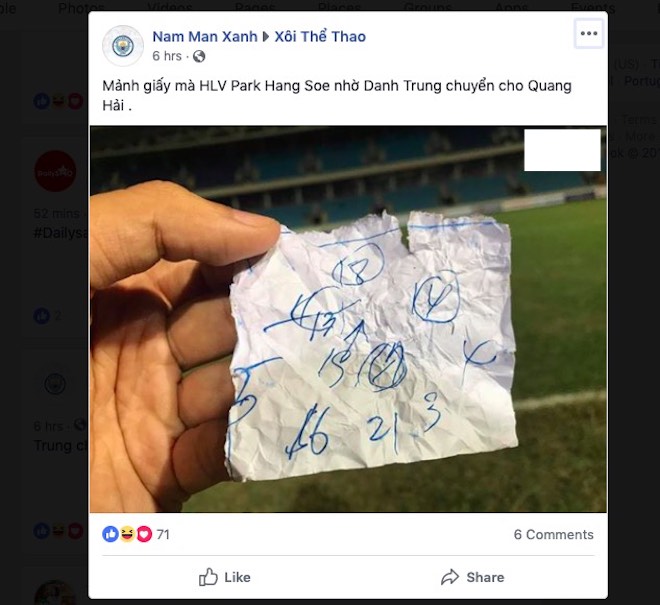This screenshot has height=605, width=660.
Task: Open the Xôi Thể Thao page link
Action: click(x=320, y=37)
